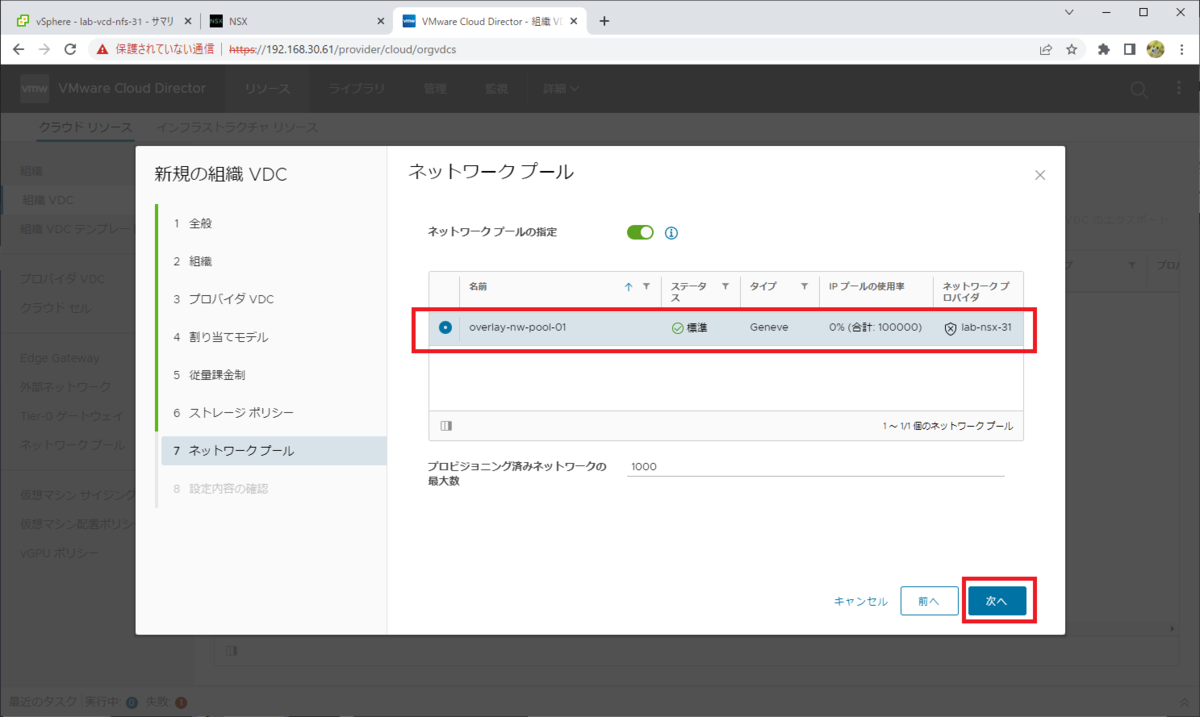Screen dimensions: 1200x717
Task: Click the Cloud Director search icon
Action: point(1138,89)
